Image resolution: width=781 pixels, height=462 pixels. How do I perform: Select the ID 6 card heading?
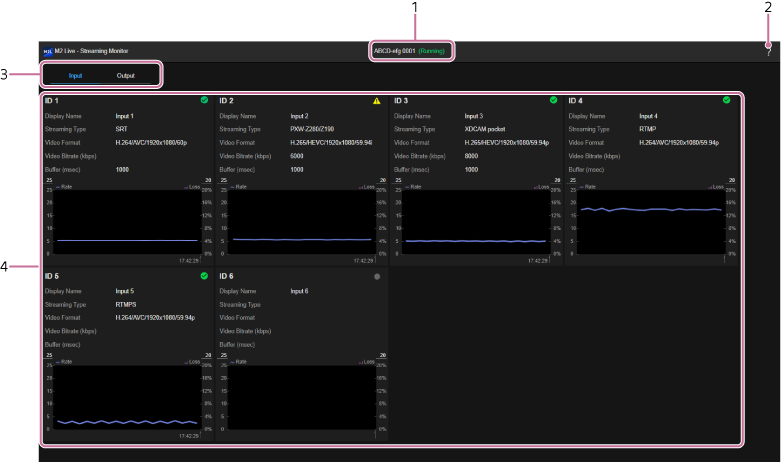coord(226,276)
